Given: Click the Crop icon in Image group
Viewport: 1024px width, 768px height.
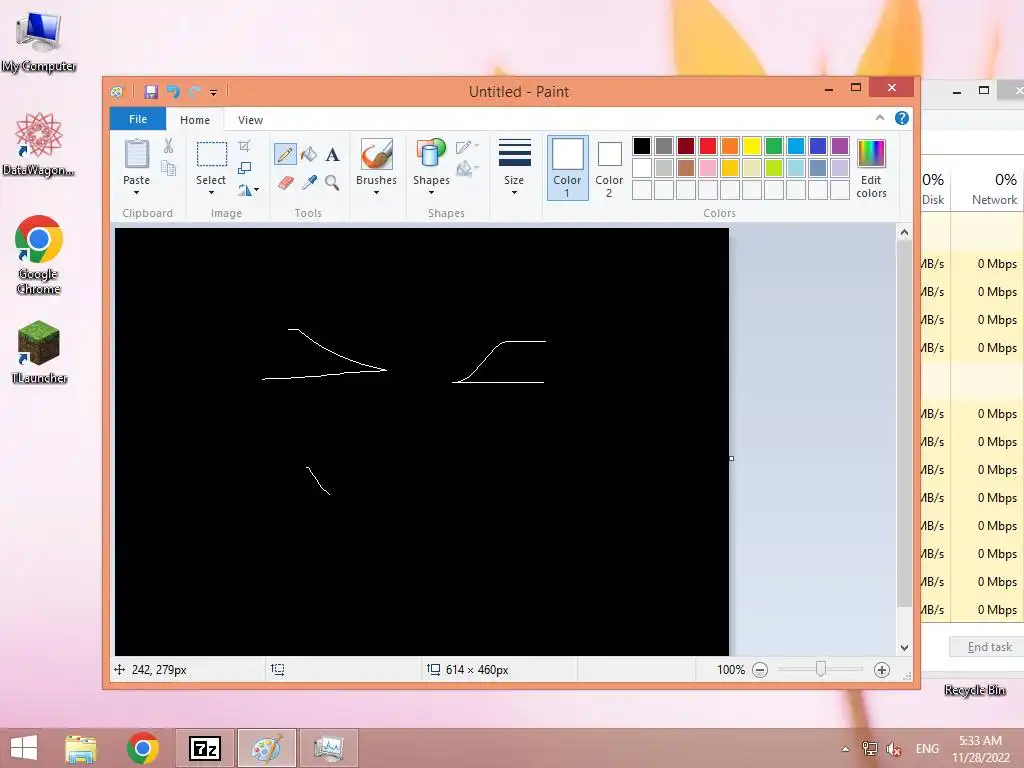Looking at the screenshot, I should [244, 146].
